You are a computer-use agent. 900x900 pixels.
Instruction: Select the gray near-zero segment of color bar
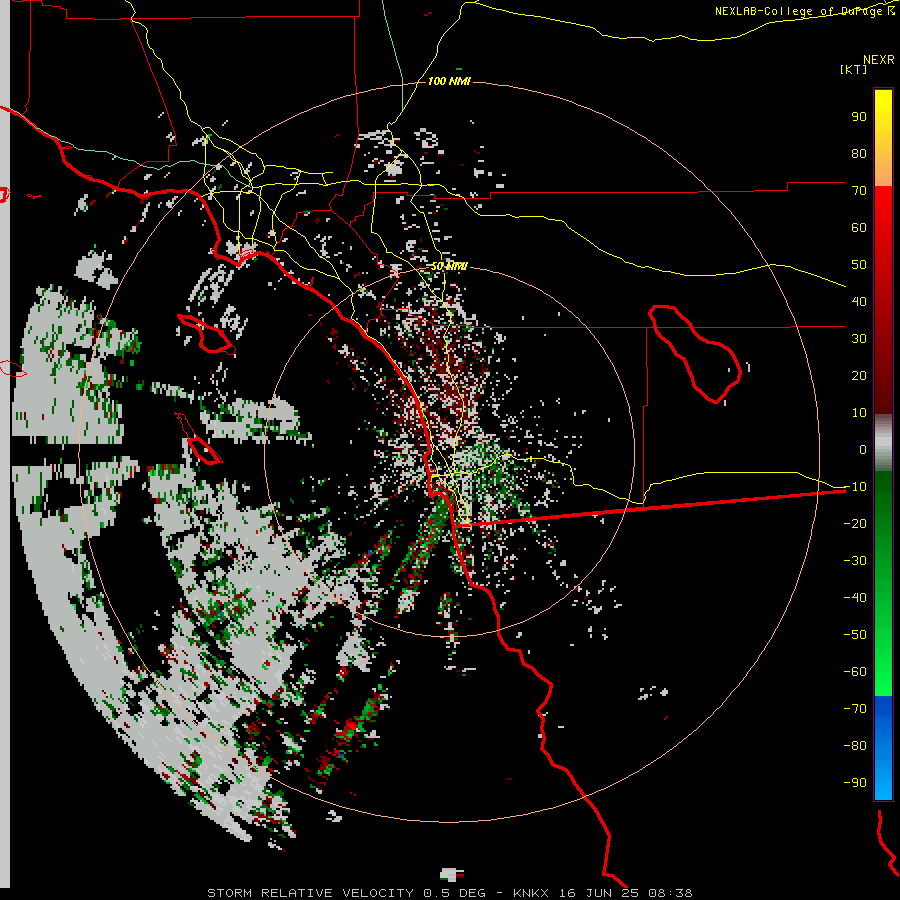tap(883, 443)
